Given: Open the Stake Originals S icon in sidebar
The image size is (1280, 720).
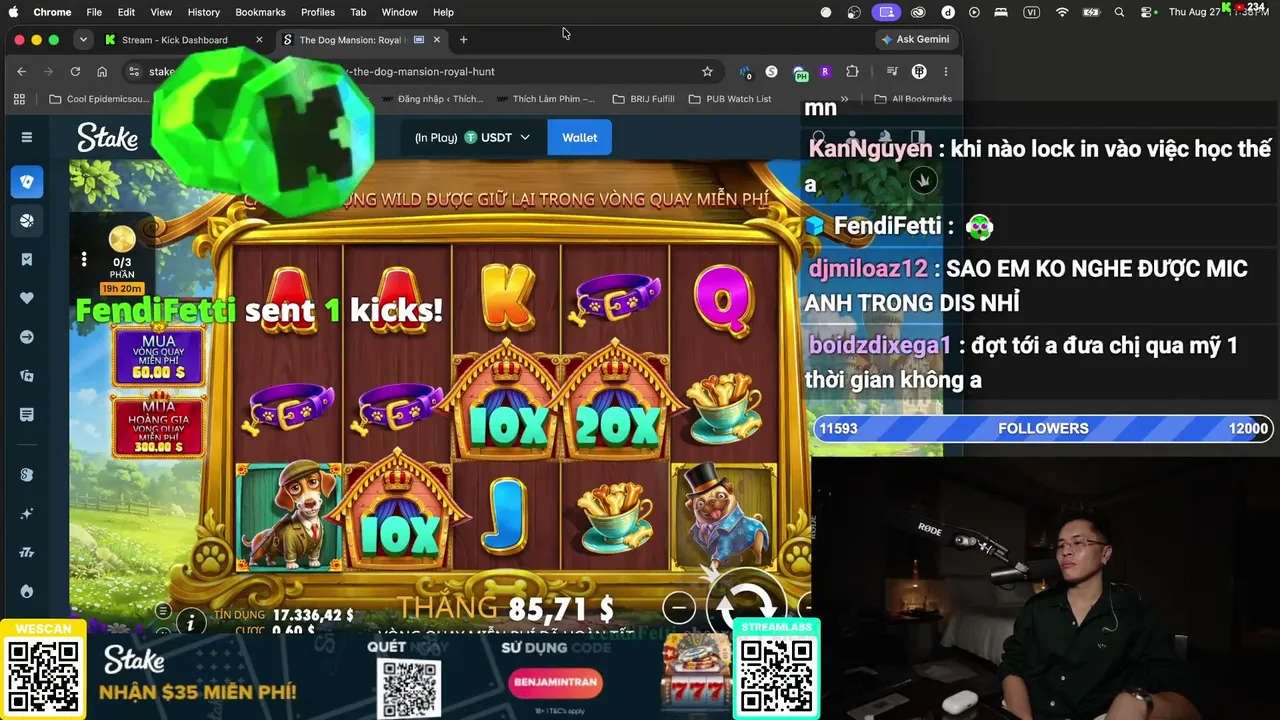Looking at the screenshot, I should click(27, 474).
